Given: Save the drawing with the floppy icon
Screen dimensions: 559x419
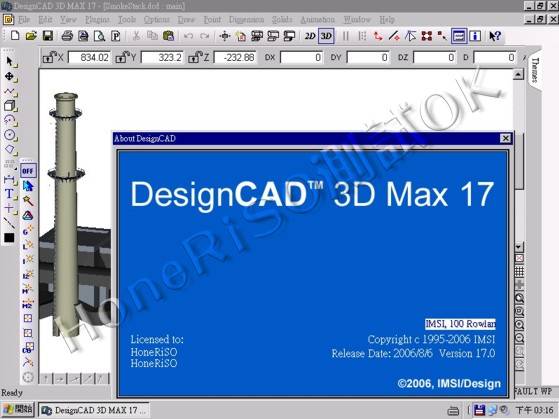Looking at the screenshot, I should (48, 36).
